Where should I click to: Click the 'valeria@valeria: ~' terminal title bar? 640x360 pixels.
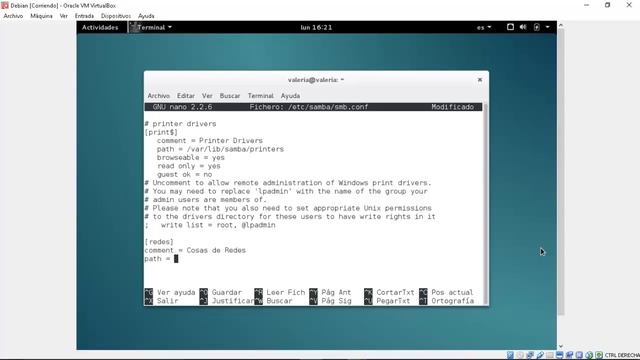tap(316, 80)
